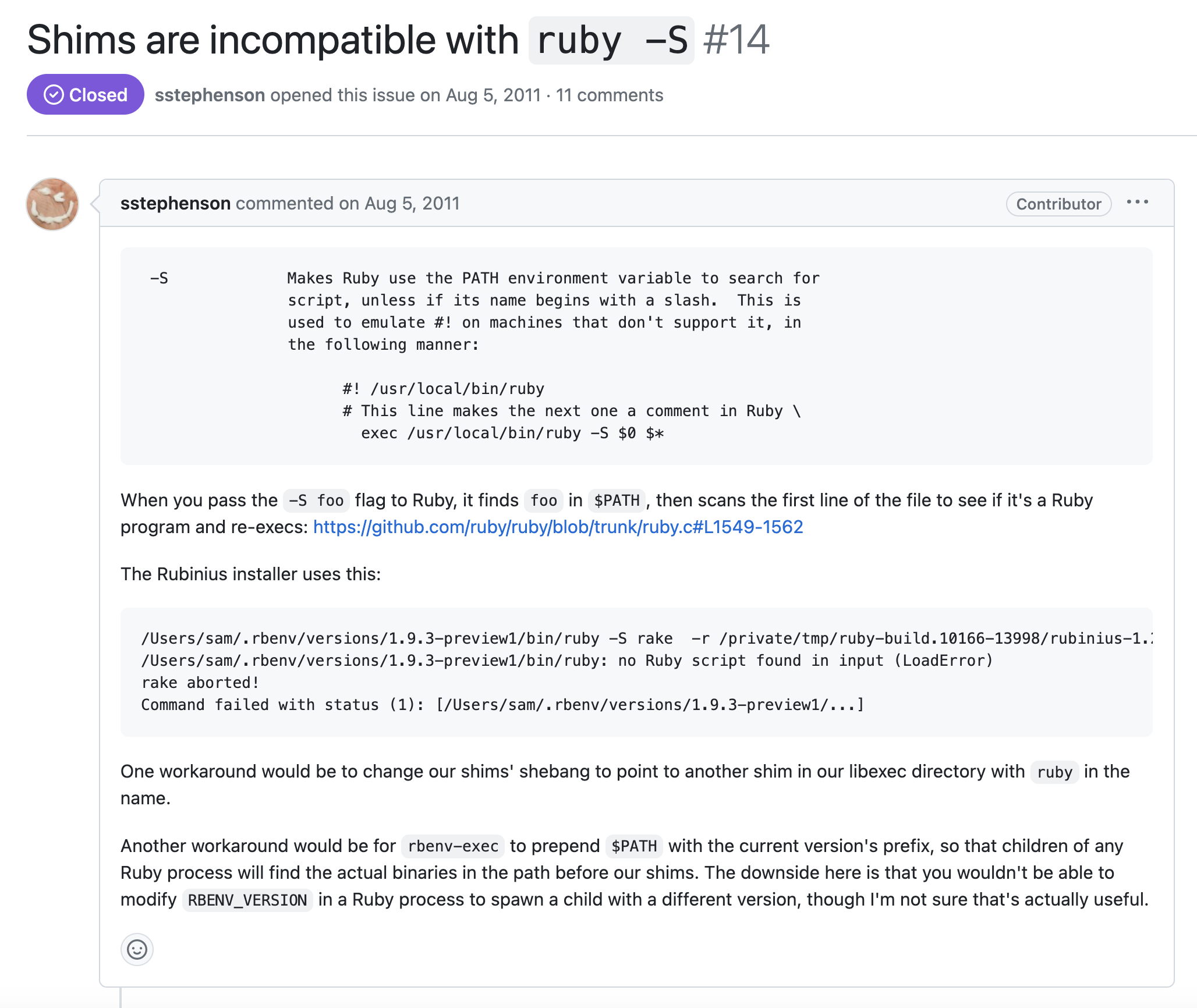The width and height of the screenshot is (1197, 1008).
Task: Click 'The Rubinius installer uses this:' paragraph
Action: (251, 574)
